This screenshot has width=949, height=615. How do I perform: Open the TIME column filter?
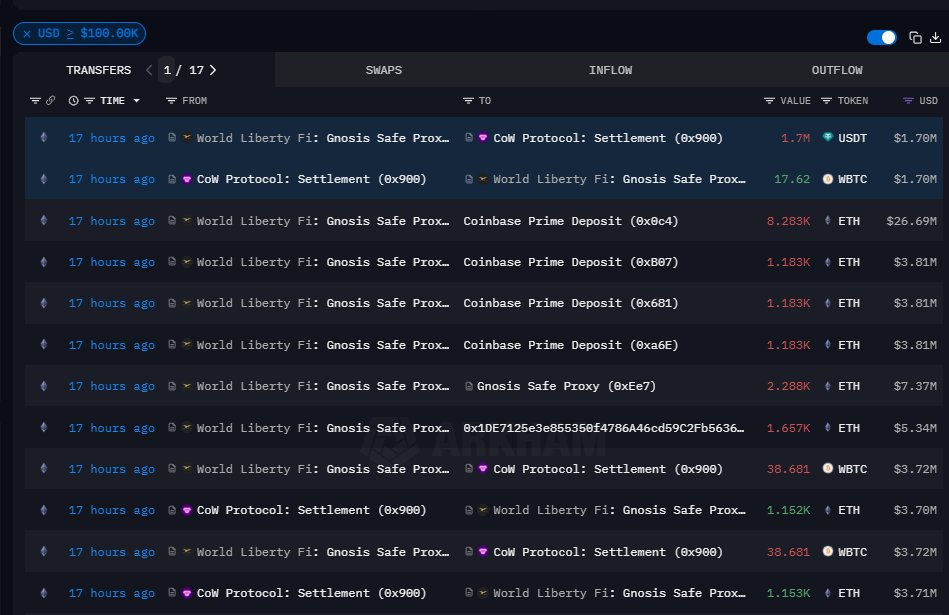click(x=89, y=100)
